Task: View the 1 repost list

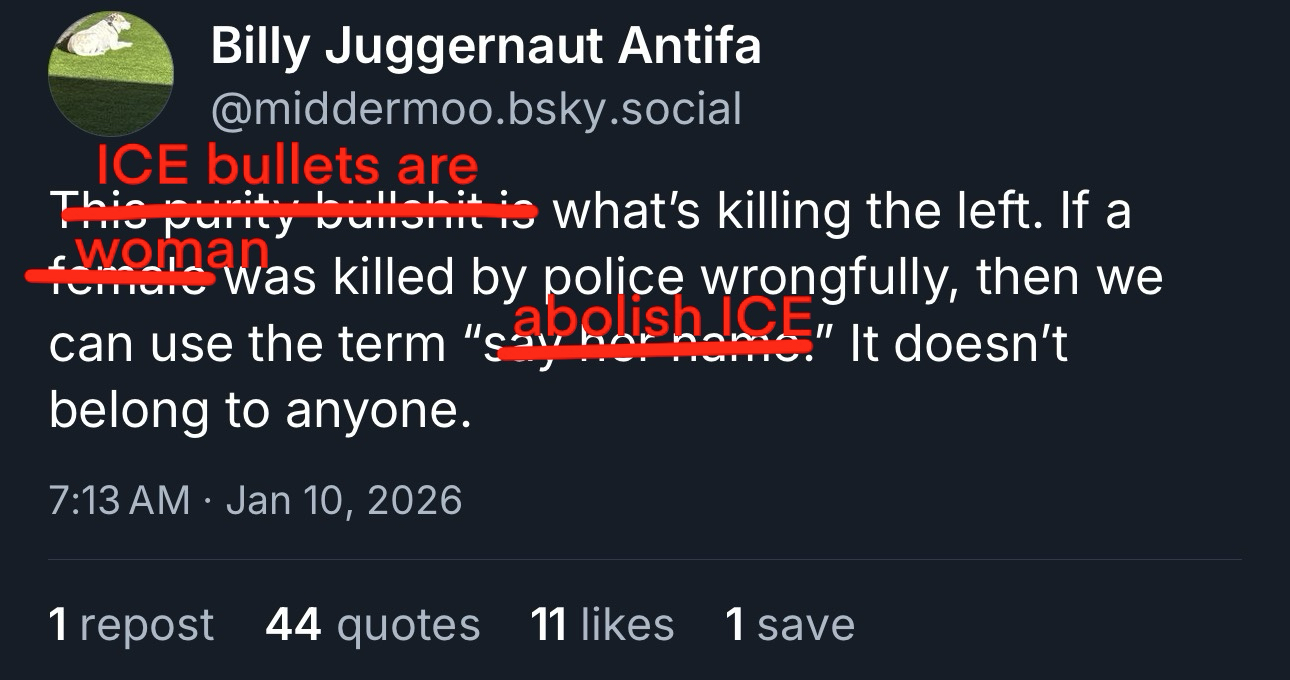Action: [131, 624]
